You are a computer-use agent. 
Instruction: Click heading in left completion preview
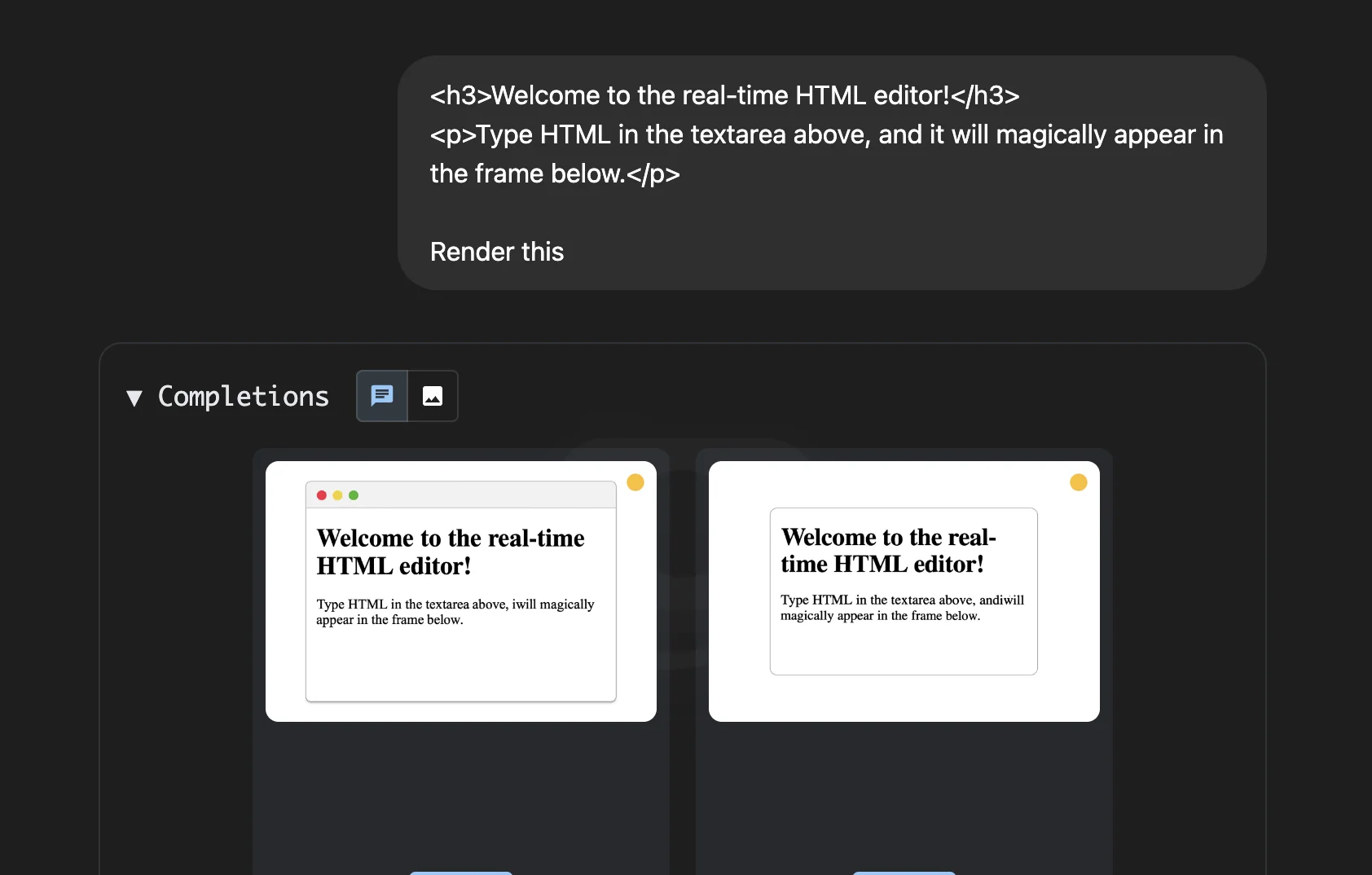(450, 552)
